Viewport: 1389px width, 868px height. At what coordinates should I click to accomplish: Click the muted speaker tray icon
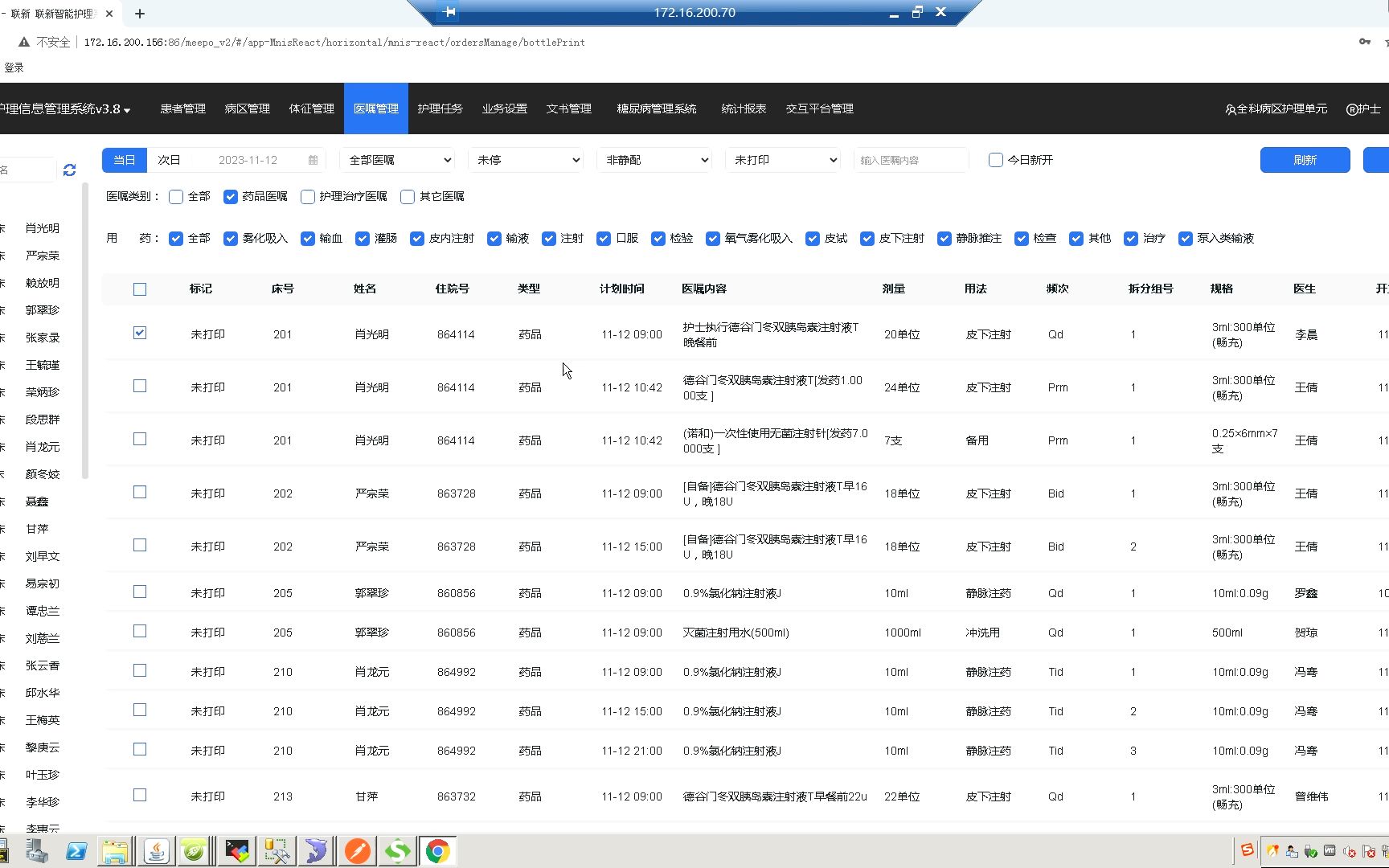pyautogui.click(x=1349, y=851)
